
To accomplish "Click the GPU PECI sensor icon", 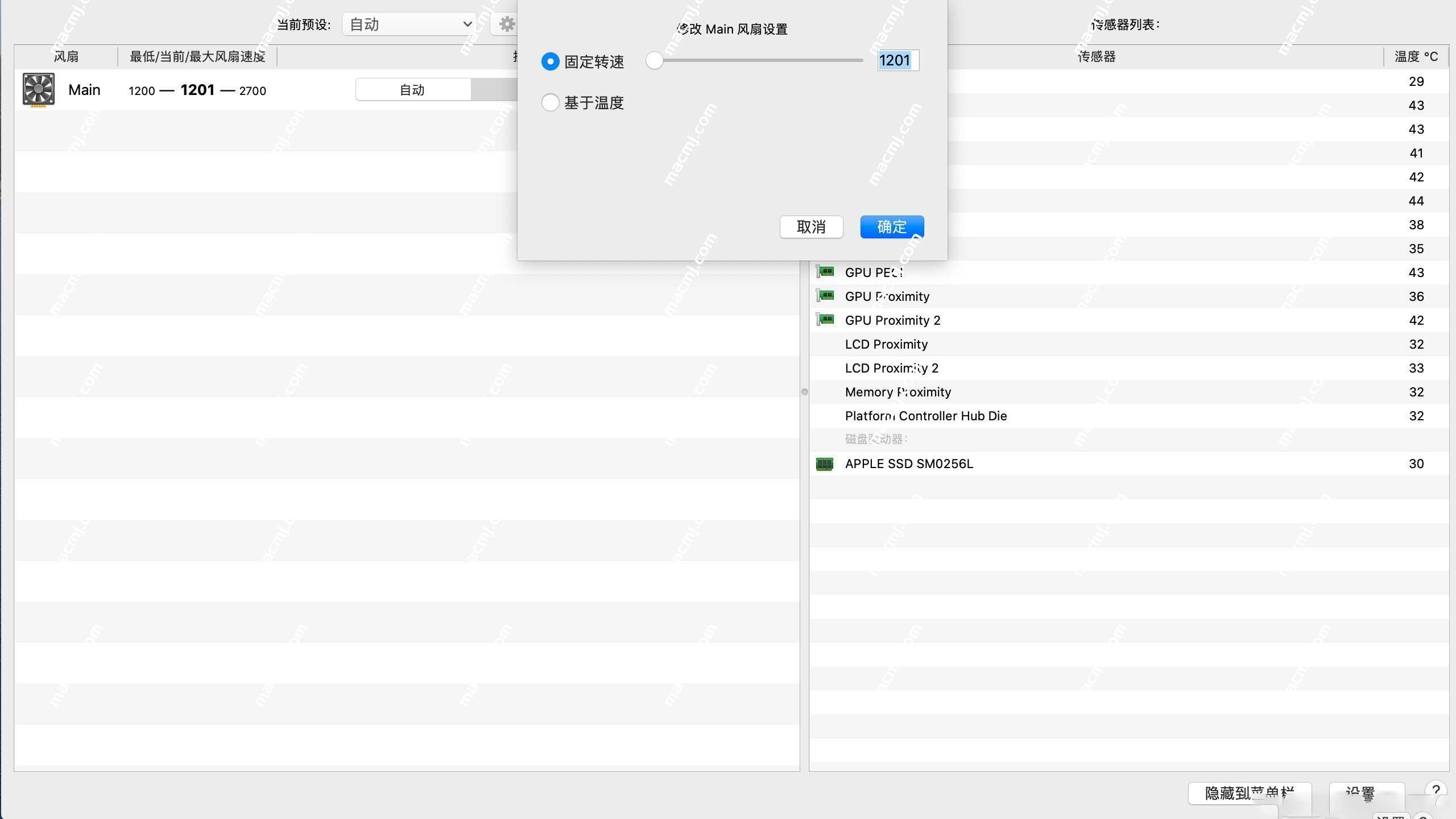I will pos(825,272).
